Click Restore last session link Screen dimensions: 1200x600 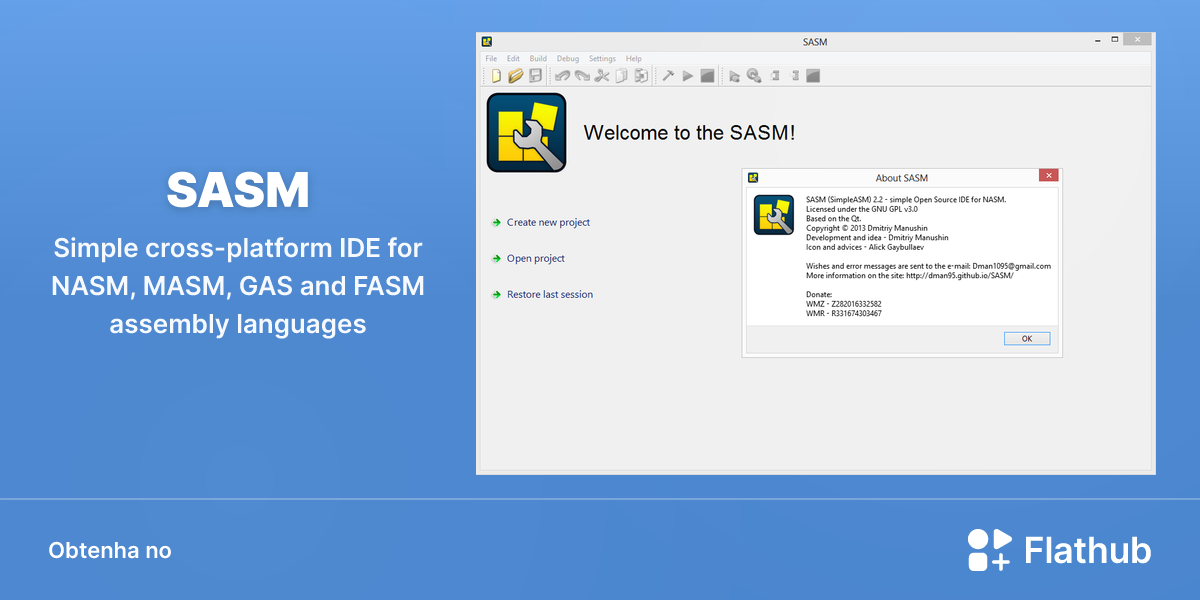(x=550, y=294)
